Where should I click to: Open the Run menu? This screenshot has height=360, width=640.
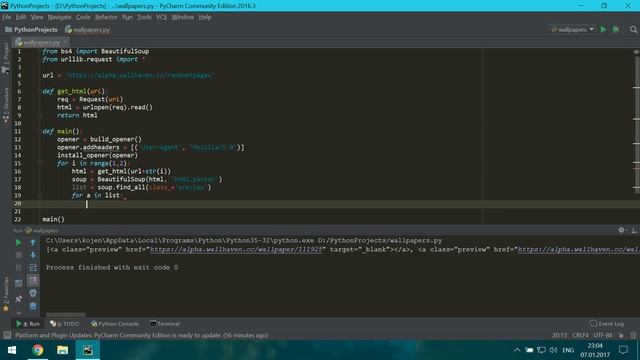pos(127,17)
